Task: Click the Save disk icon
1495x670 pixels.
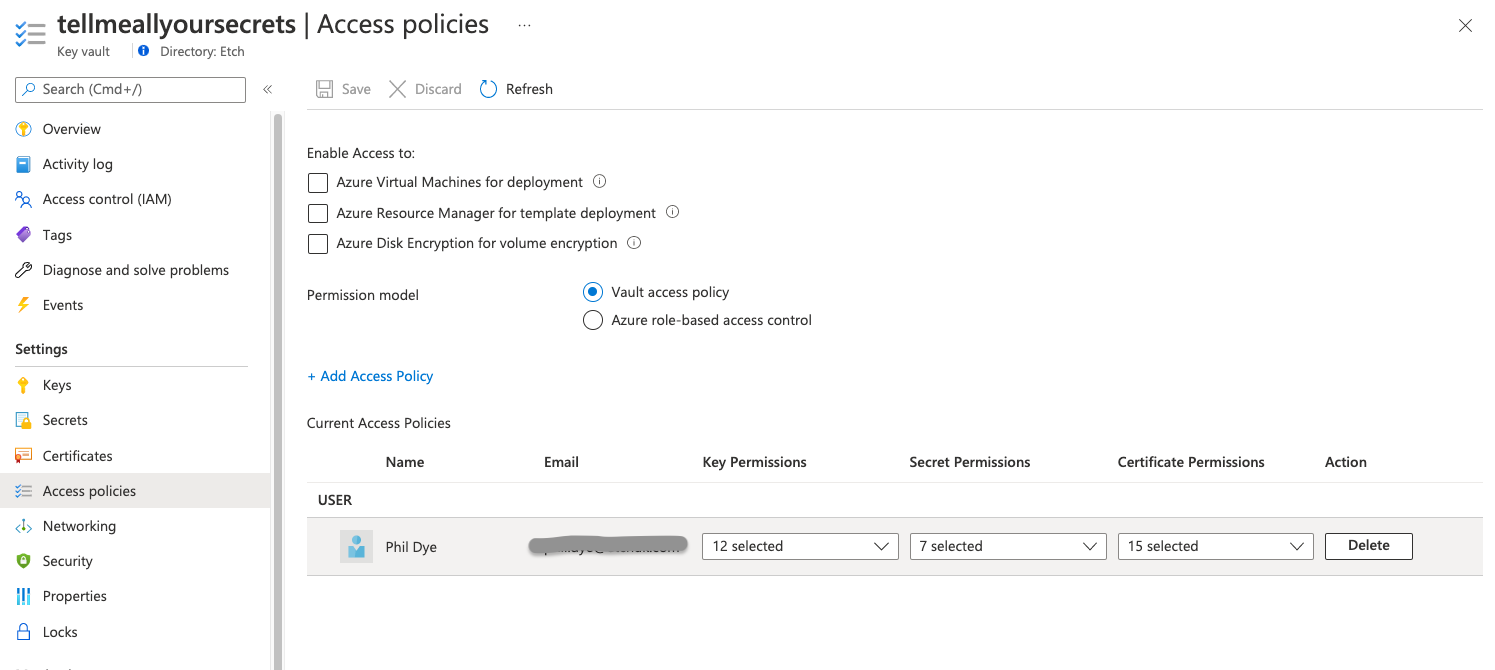Action: coord(324,89)
